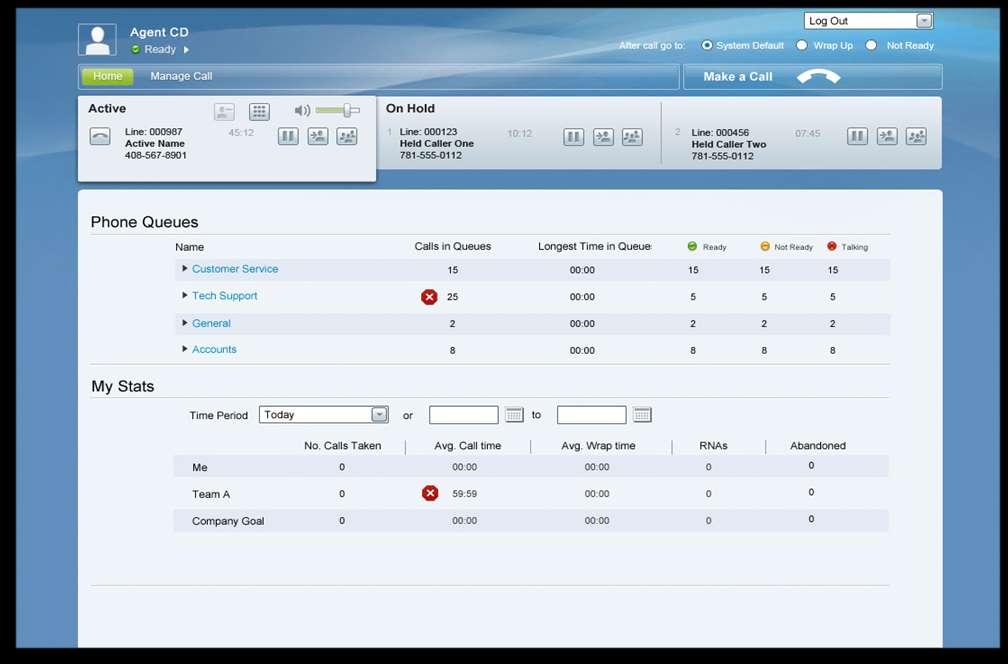Expand the Accounts queue row

tap(184, 349)
